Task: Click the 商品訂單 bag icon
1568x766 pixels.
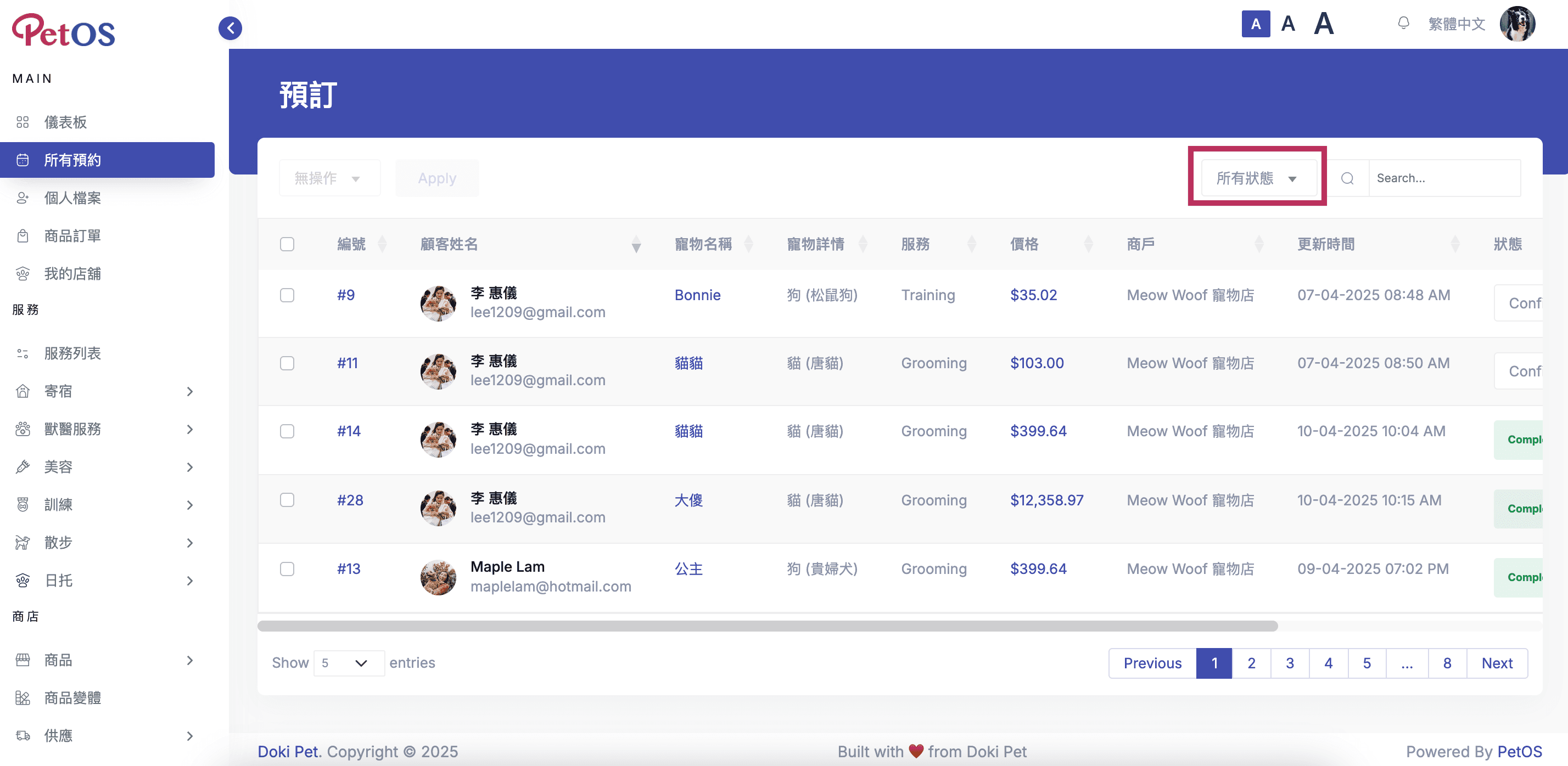Action: click(x=23, y=235)
